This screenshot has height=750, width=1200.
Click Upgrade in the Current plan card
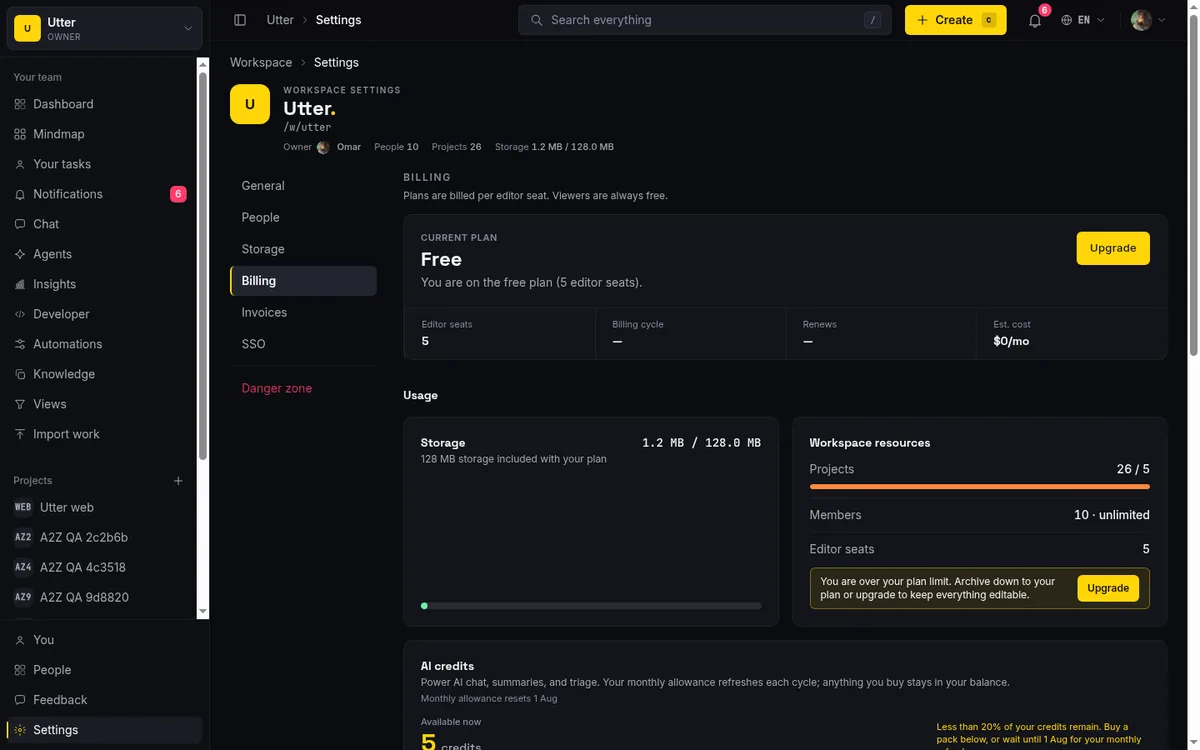[1113, 248]
